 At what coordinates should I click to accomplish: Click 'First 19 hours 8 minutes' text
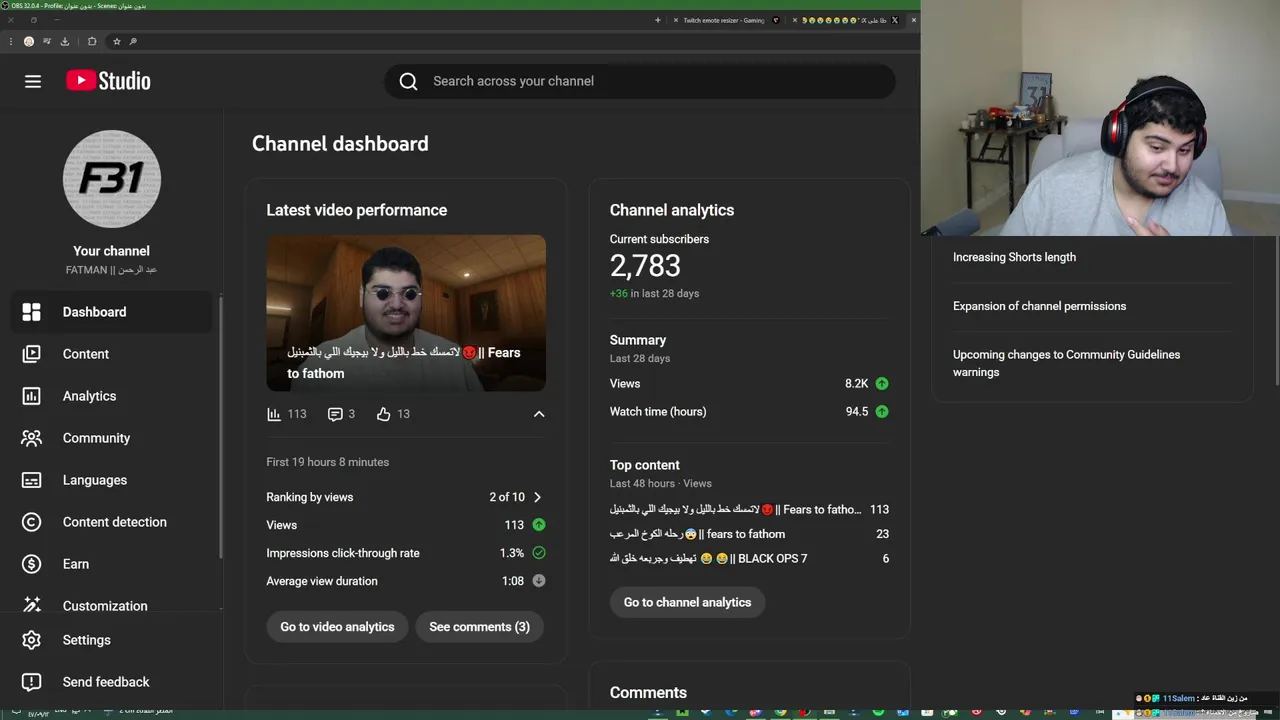click(327, 462)
